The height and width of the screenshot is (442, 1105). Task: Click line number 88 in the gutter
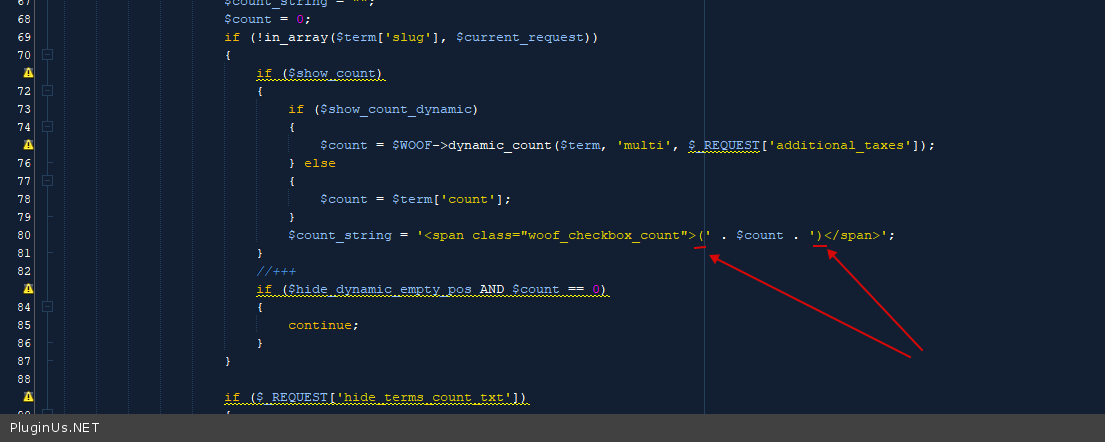click(24, 379)
